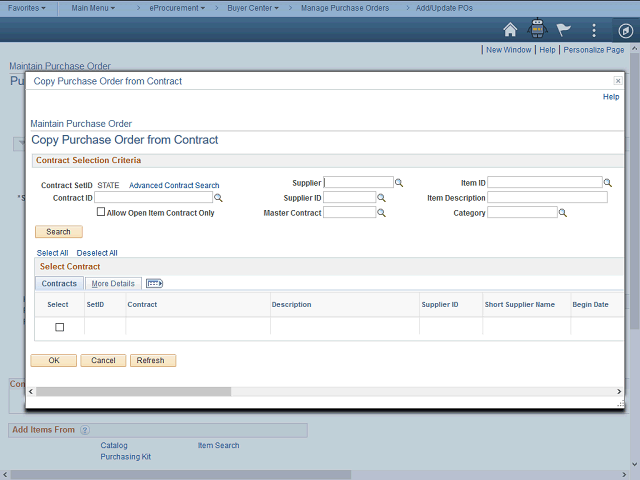Screen dimensions: 640x480
Task: Click the Item Description input field
Action: [547, 198]
